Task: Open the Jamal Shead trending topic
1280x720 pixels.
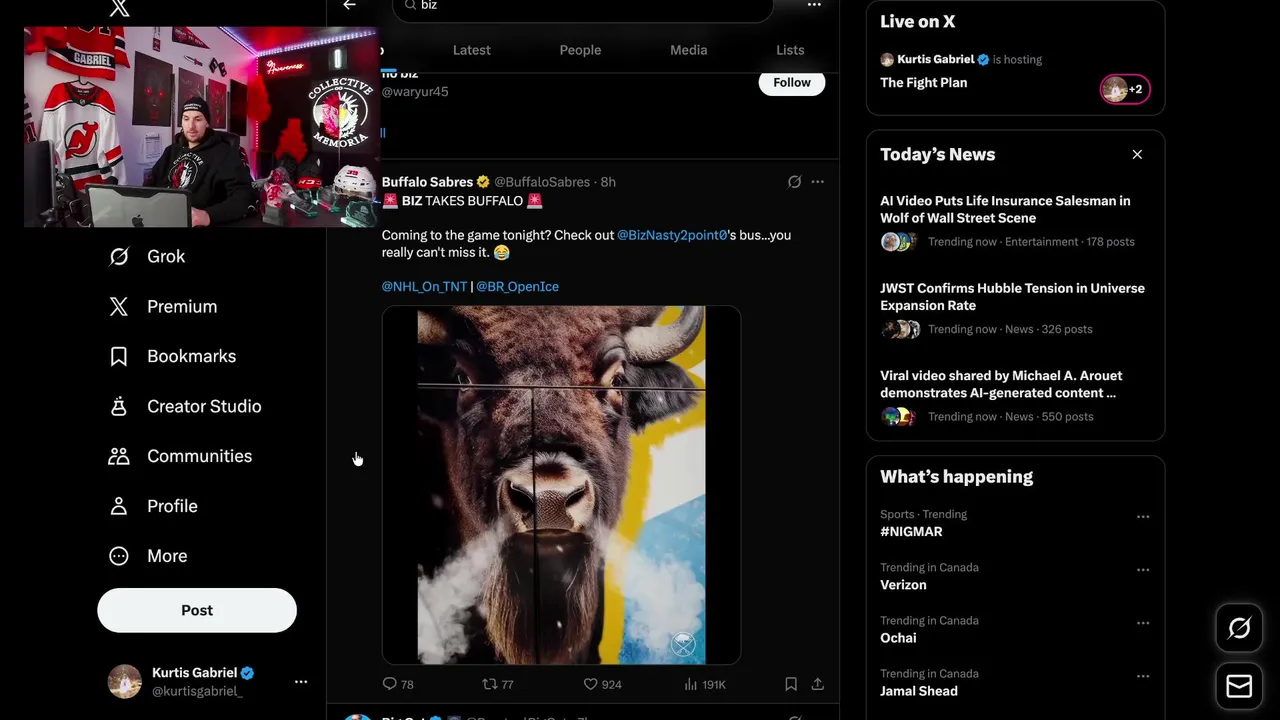Action: coord(919,691)
